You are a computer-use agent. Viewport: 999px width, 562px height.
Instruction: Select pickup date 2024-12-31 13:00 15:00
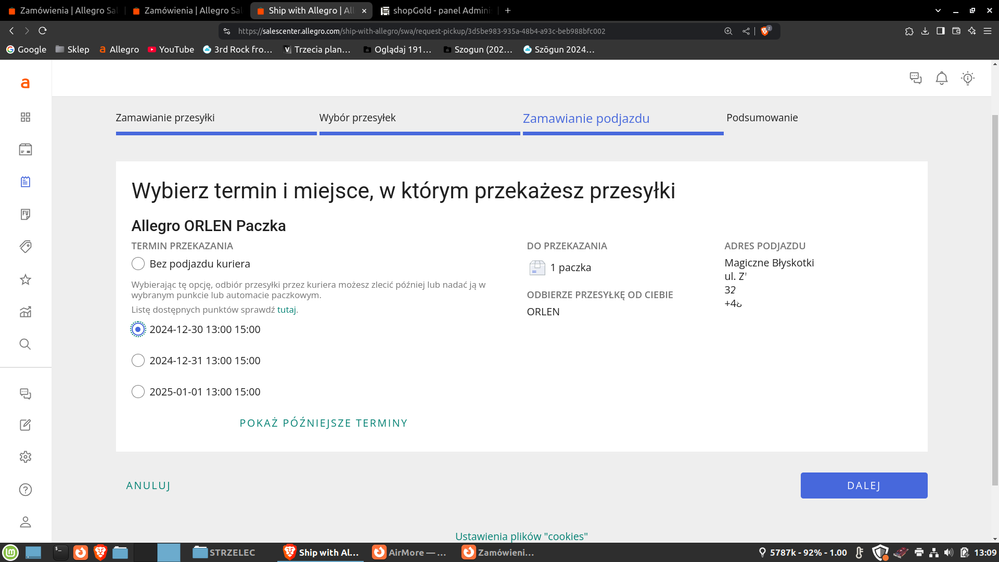tap(138, 361)
